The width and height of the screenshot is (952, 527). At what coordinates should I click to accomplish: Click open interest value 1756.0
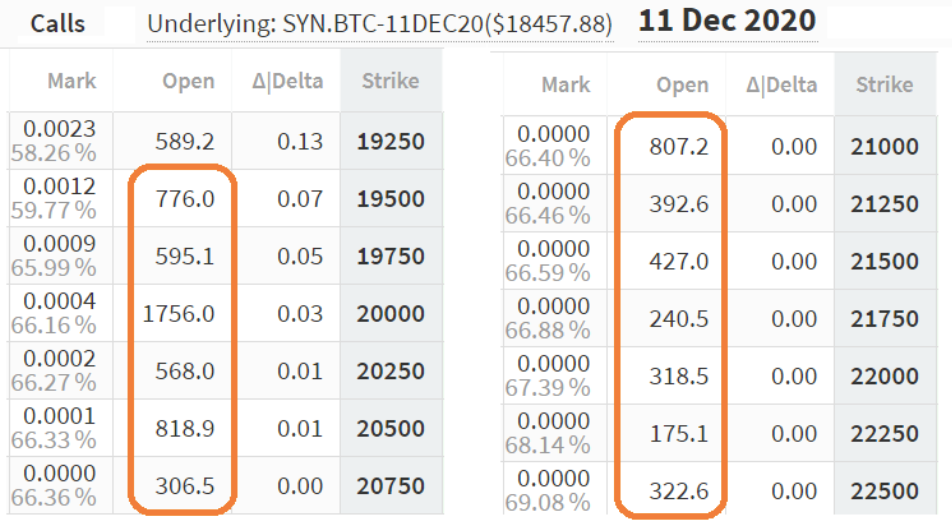pyautogui.click(x=179, y=314)
